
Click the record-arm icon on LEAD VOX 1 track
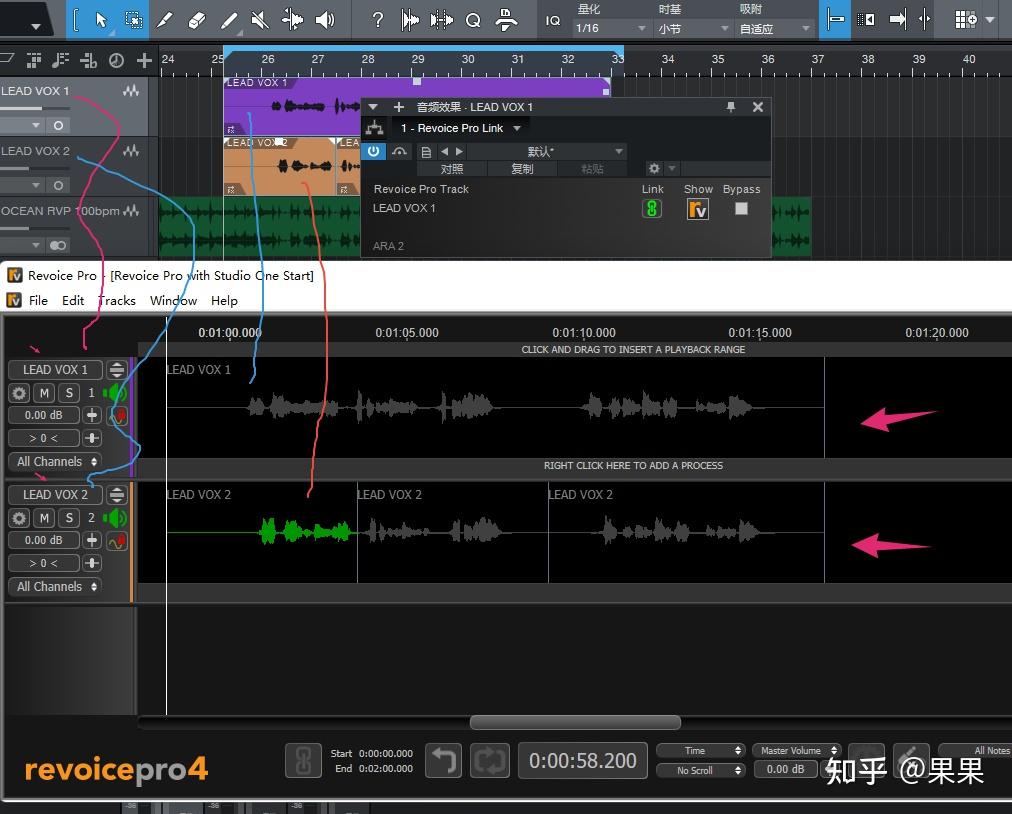click(120, 415)
